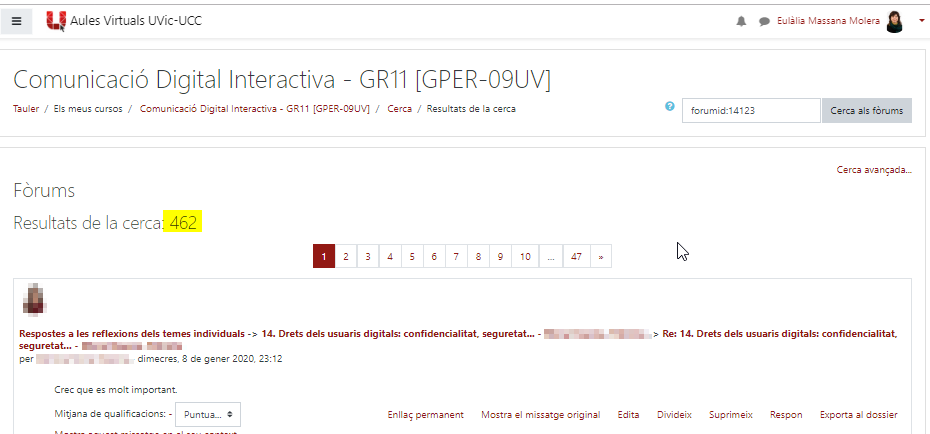Select 'Exporta al dossier' link
Viewport: 930px width, 434px height.
pos(857,414)
